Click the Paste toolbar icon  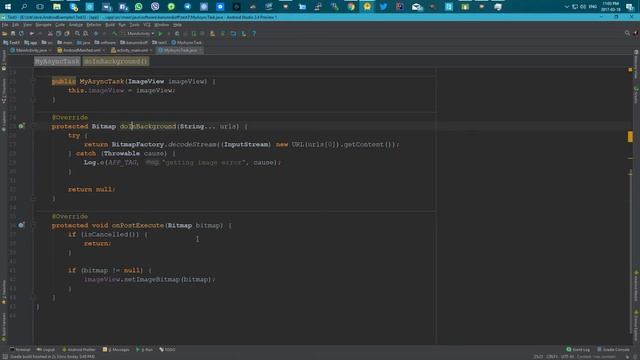coord(67,33)
